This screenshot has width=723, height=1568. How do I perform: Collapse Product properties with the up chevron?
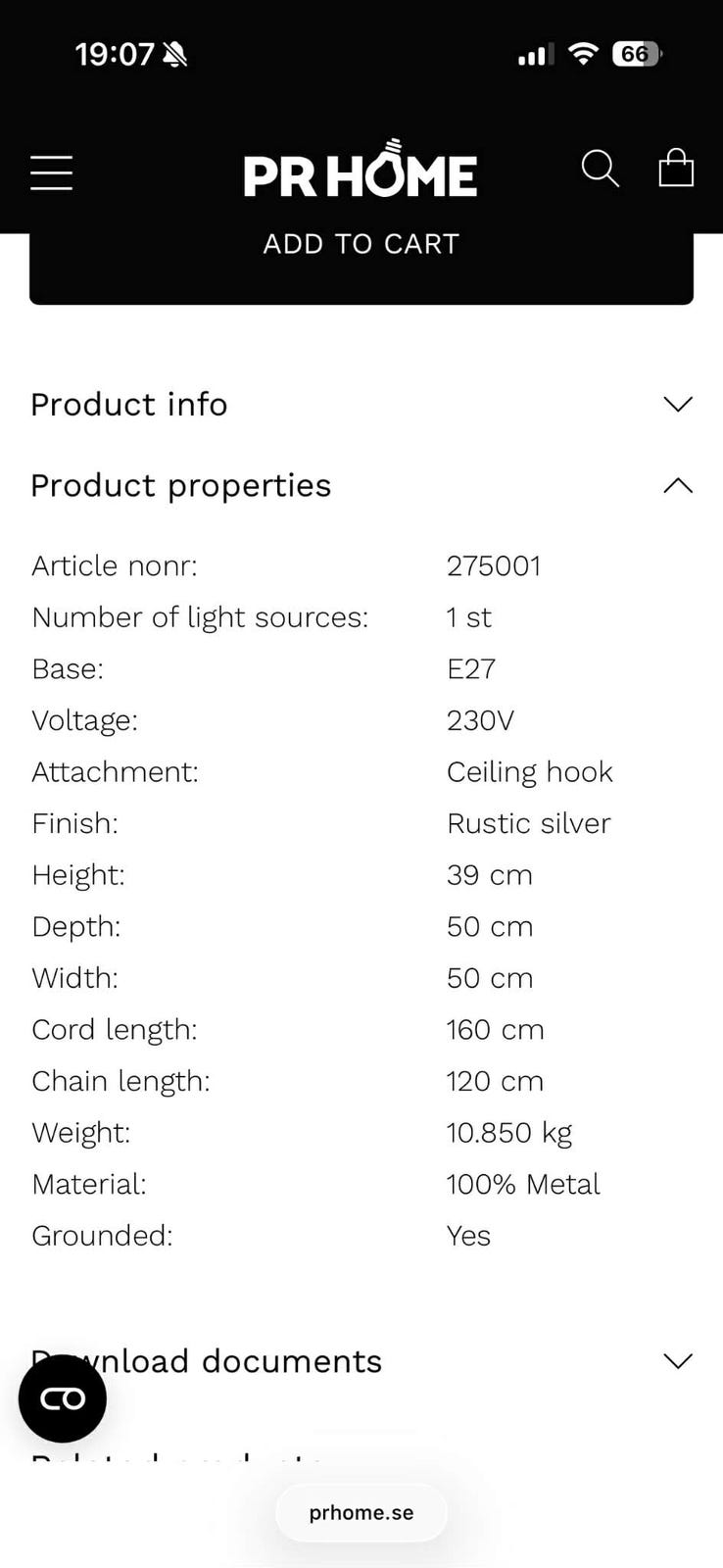(678, 485)
